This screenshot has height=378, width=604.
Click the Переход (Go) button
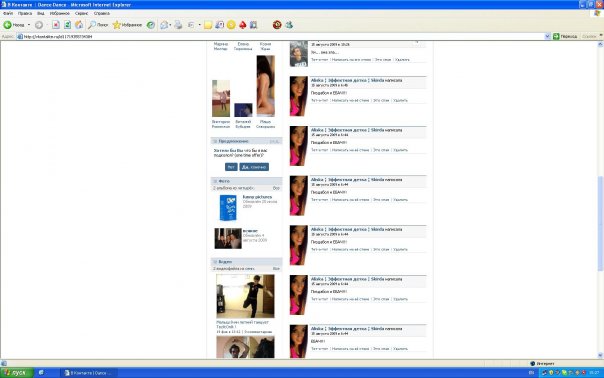pos(565,37)
